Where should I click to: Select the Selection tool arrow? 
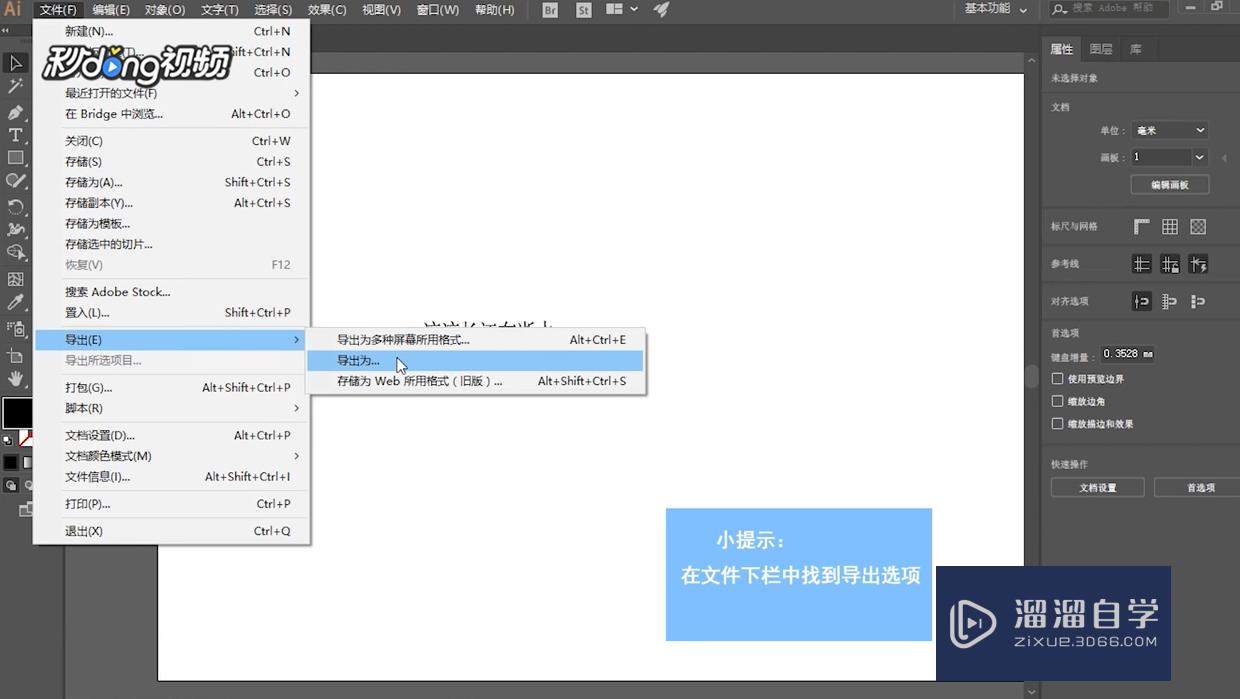[14, 62]
